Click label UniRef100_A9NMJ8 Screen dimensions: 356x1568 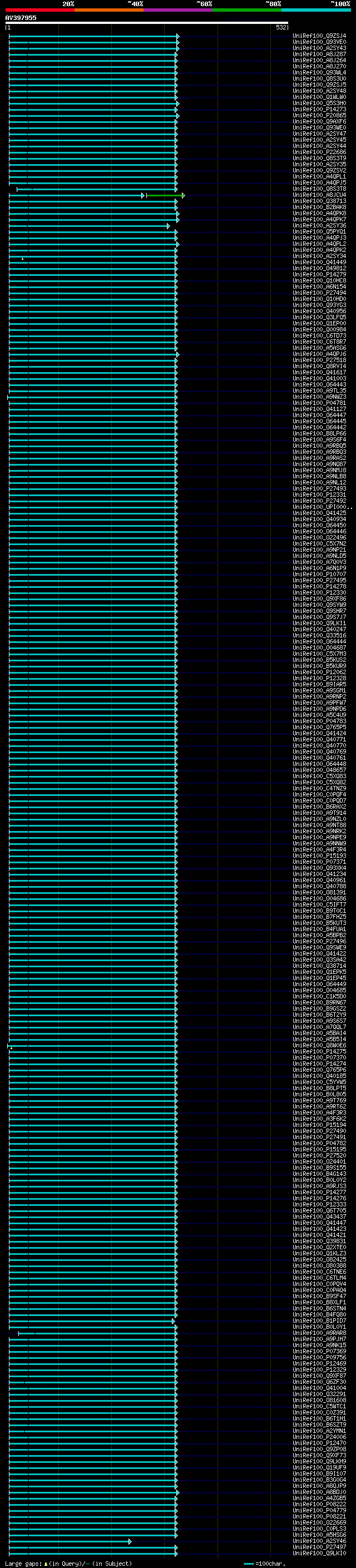[319, 471]
